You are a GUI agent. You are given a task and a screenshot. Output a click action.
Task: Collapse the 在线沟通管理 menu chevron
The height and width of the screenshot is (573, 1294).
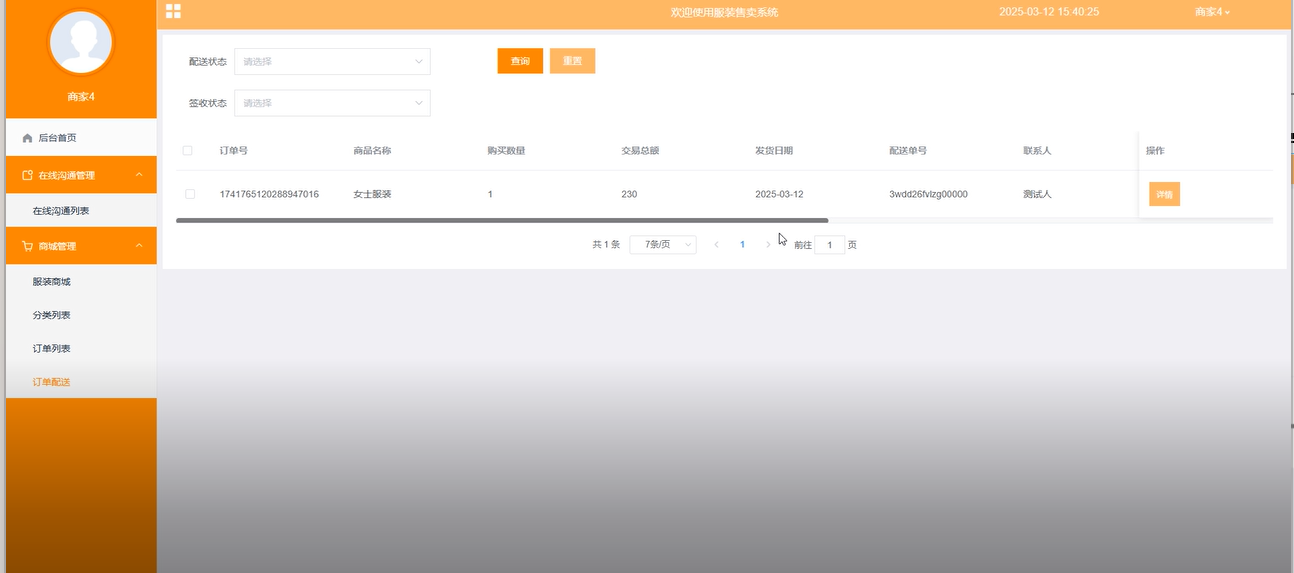click(139, 175)
